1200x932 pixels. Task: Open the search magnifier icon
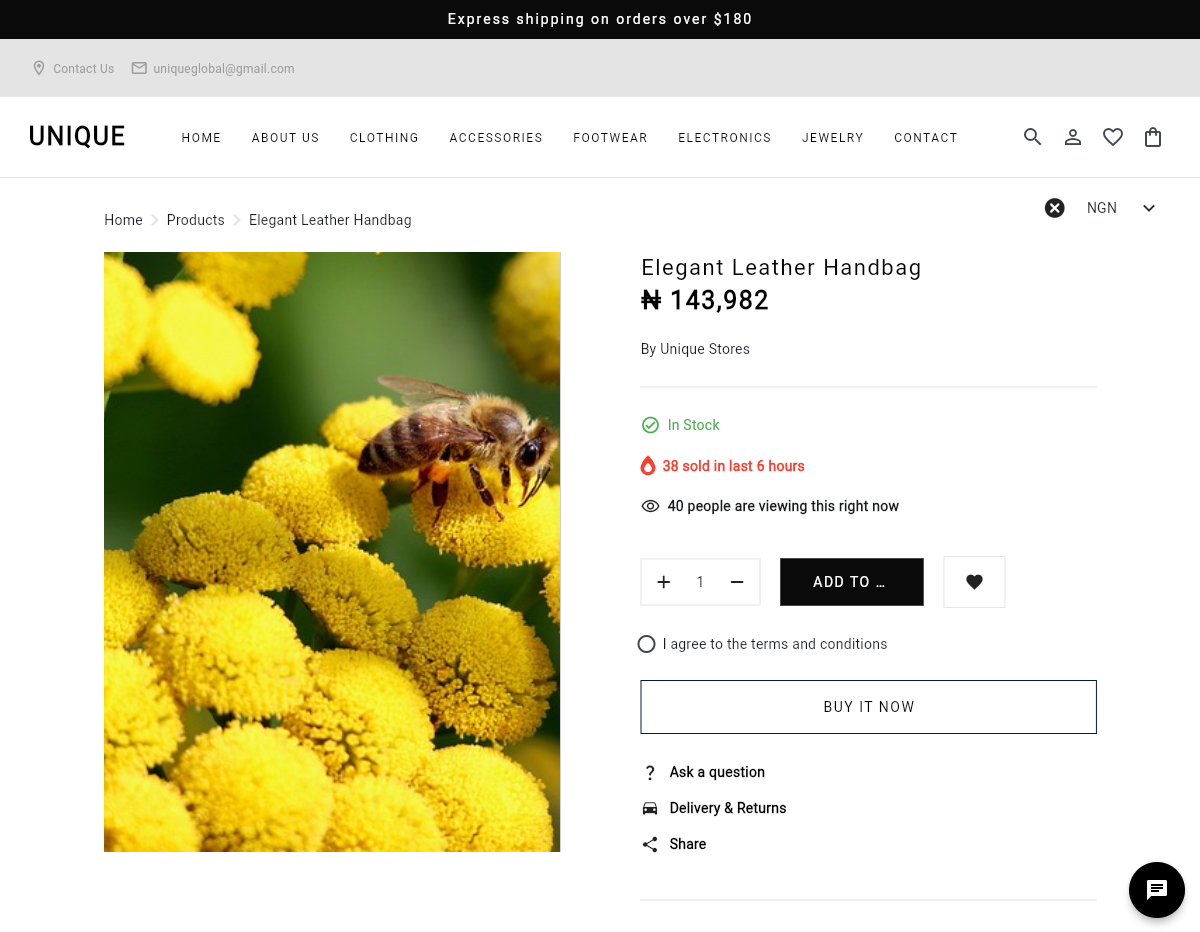click(x=1033, y=137)
